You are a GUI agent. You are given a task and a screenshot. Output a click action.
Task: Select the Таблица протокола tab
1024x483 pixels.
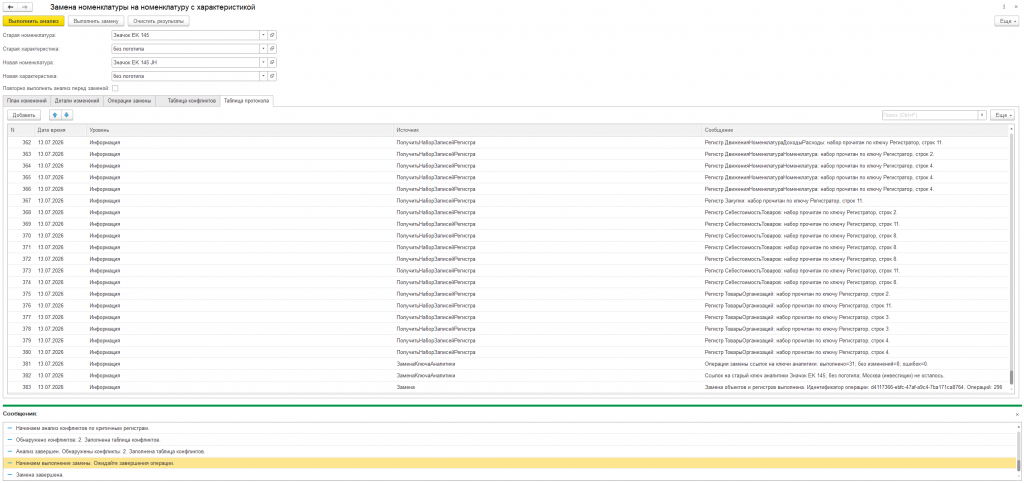pyautogui.click(x=246, y=101)
